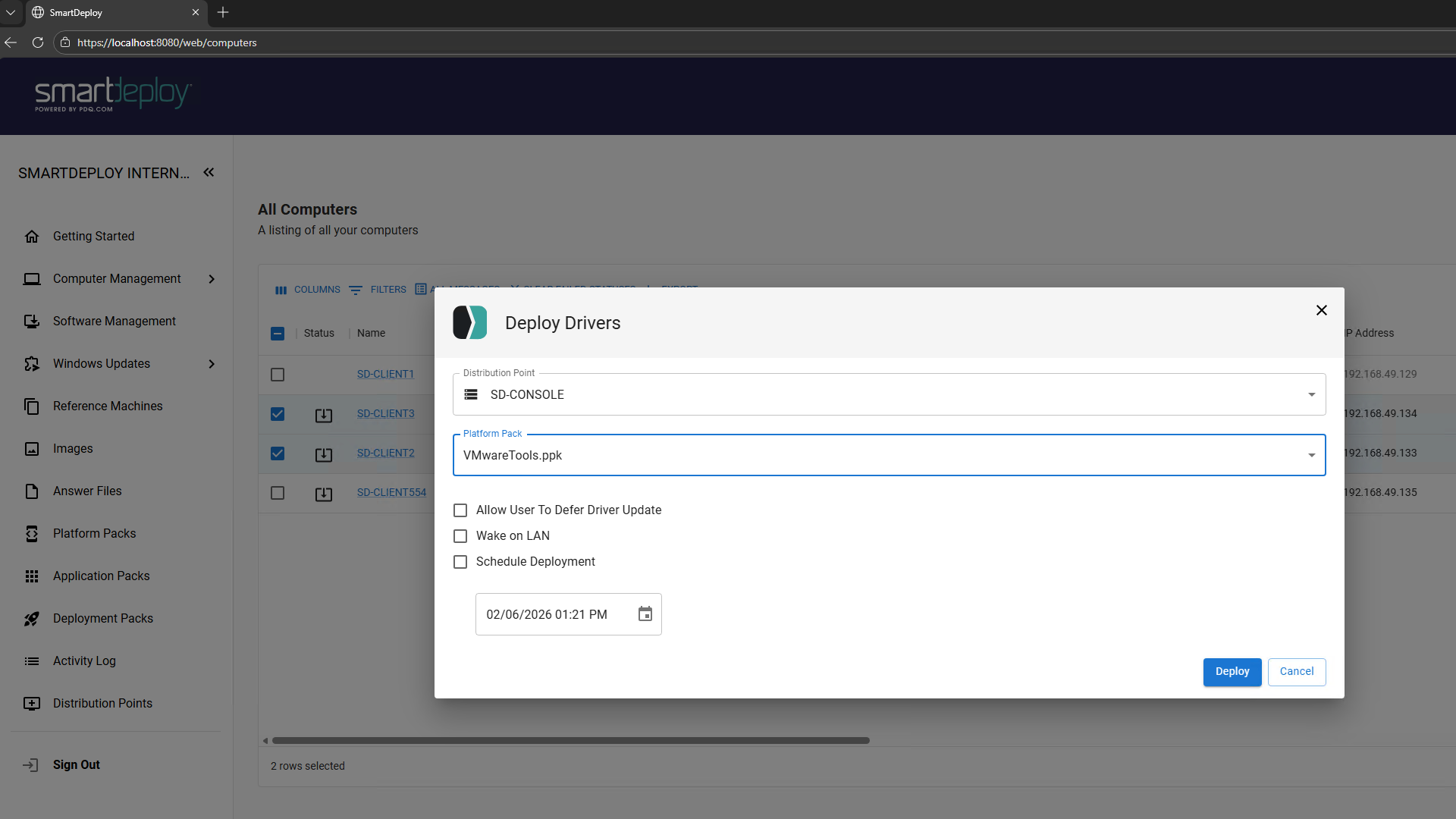
Task: Click the horizontal table scrollbar
Action: [x=570, y=740]
